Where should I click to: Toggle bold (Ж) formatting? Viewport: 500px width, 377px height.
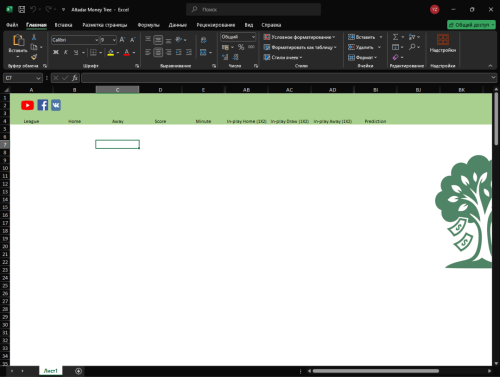pyautogui.click(x=56, y=52)
